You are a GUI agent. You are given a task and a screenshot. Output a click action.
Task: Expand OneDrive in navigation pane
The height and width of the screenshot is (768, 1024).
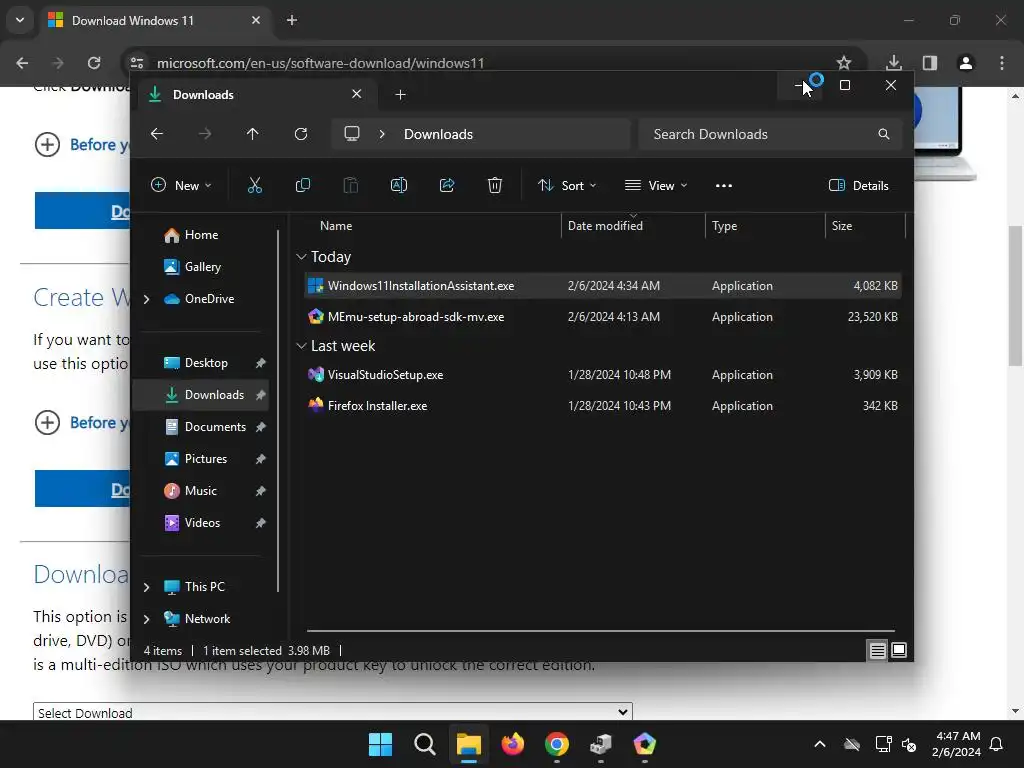(x=146, y=299)
